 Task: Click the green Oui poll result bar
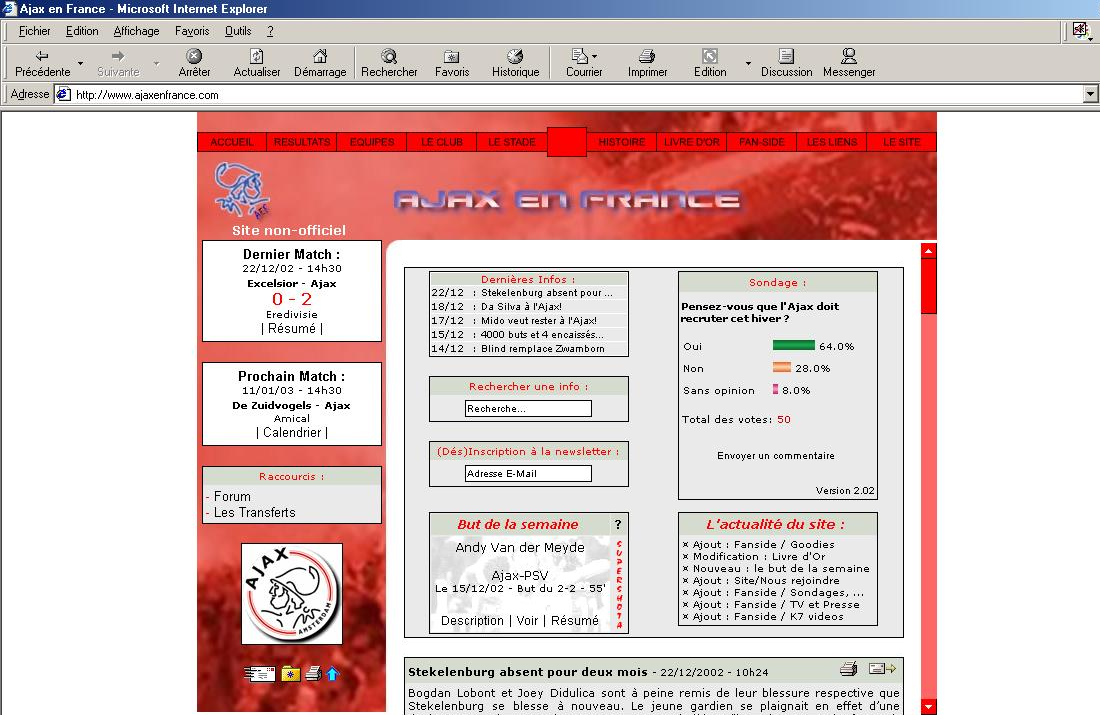(793, 345)
